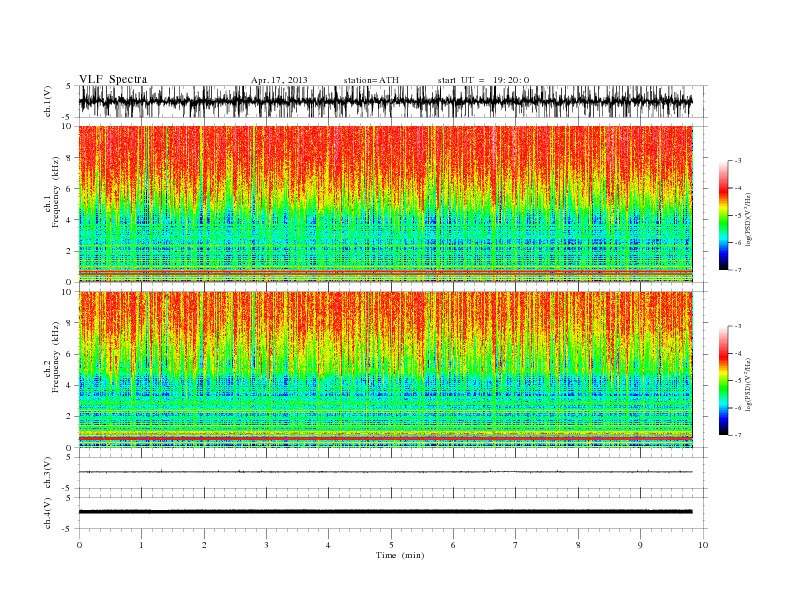
Task: Click the ch.1 spectrogram color scale bar
Action: (x=723, y=215)
